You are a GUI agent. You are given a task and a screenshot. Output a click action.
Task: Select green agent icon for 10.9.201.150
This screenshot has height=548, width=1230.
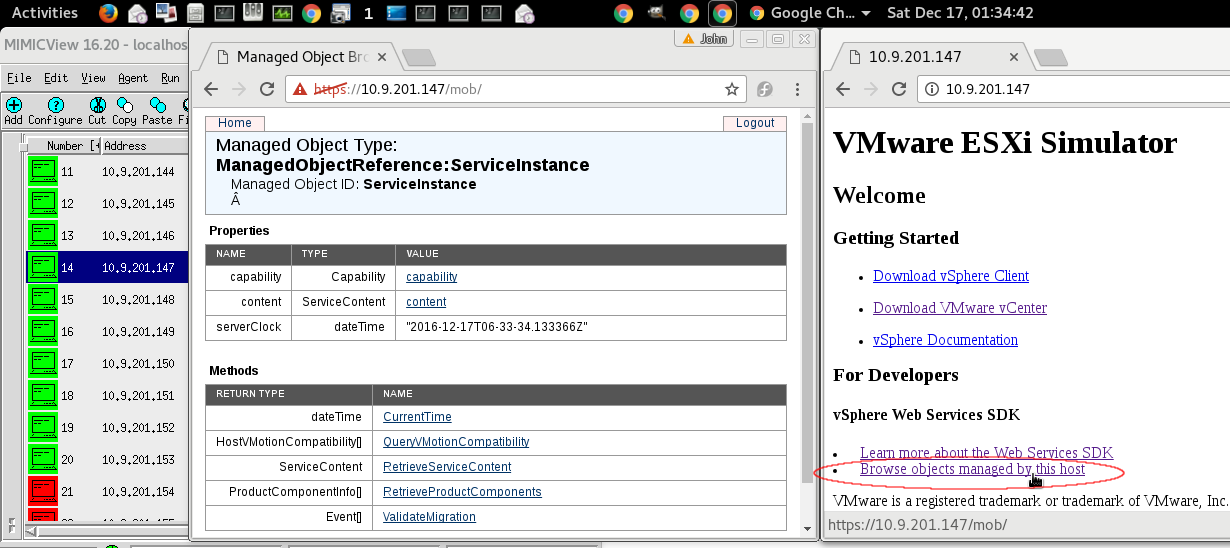[43, 364]
